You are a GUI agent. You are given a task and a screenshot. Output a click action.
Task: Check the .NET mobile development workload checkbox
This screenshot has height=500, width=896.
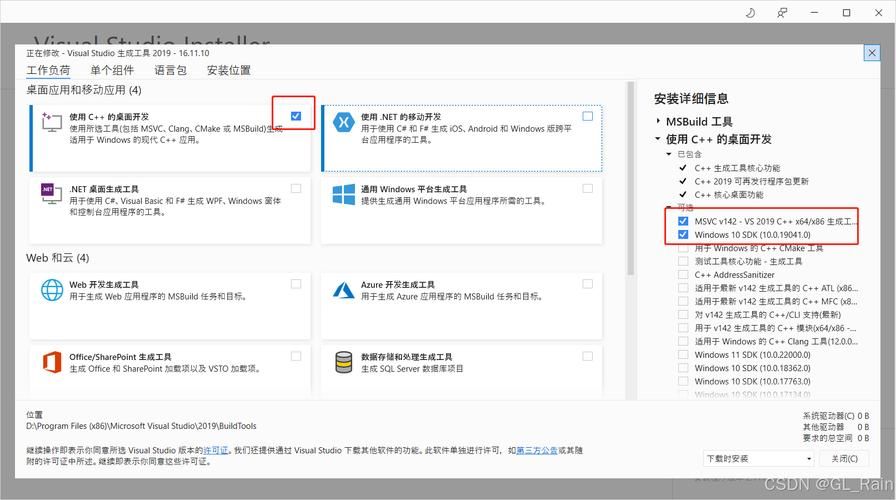(587, 116)
